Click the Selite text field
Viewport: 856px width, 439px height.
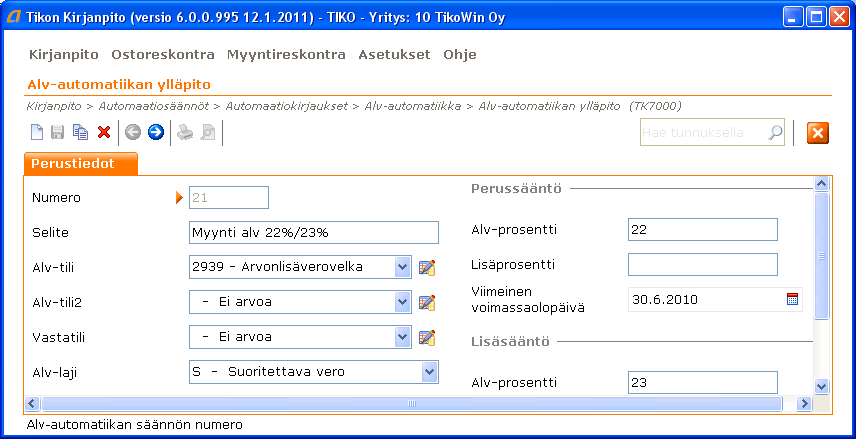314,233
